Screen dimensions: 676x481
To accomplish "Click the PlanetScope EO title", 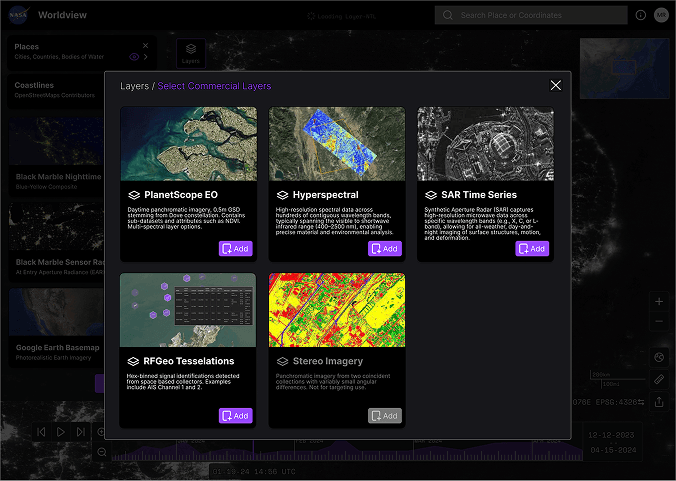I will (181, 195).
